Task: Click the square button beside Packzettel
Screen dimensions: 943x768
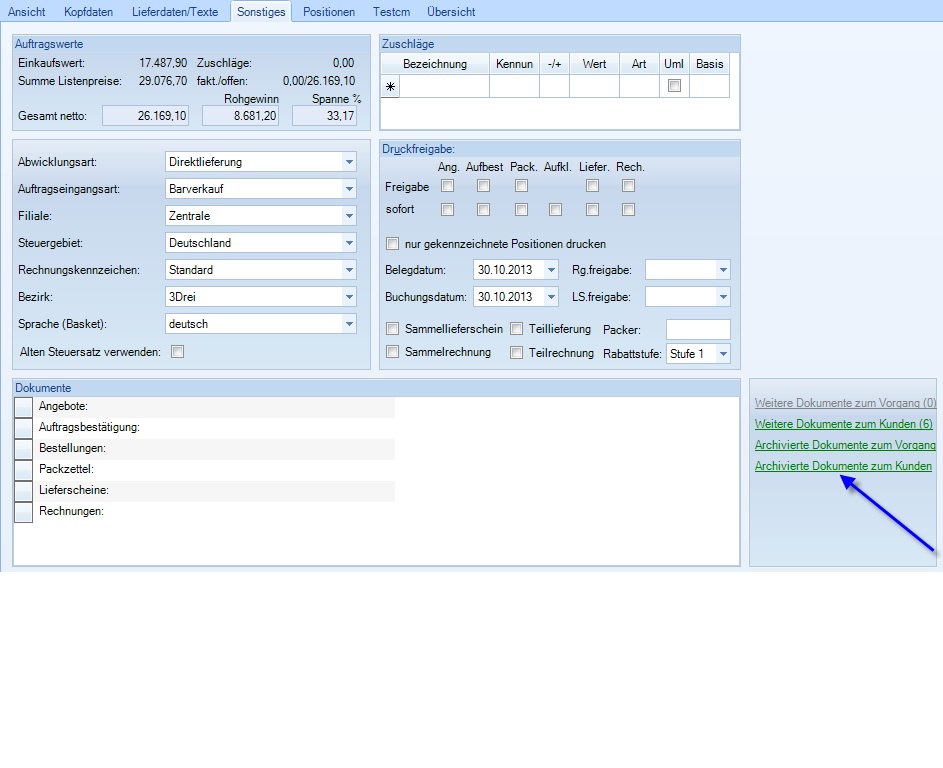Action: click(23, 469)
